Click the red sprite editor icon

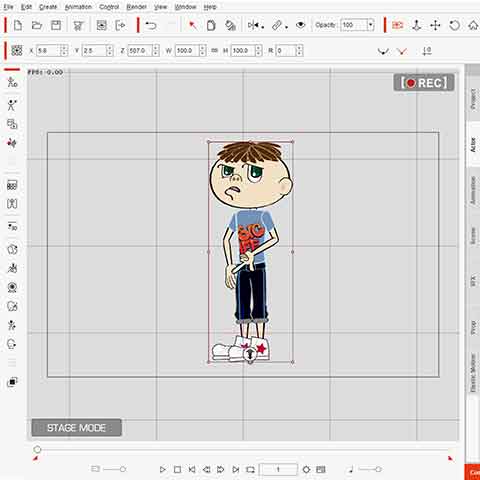(12, 143)
